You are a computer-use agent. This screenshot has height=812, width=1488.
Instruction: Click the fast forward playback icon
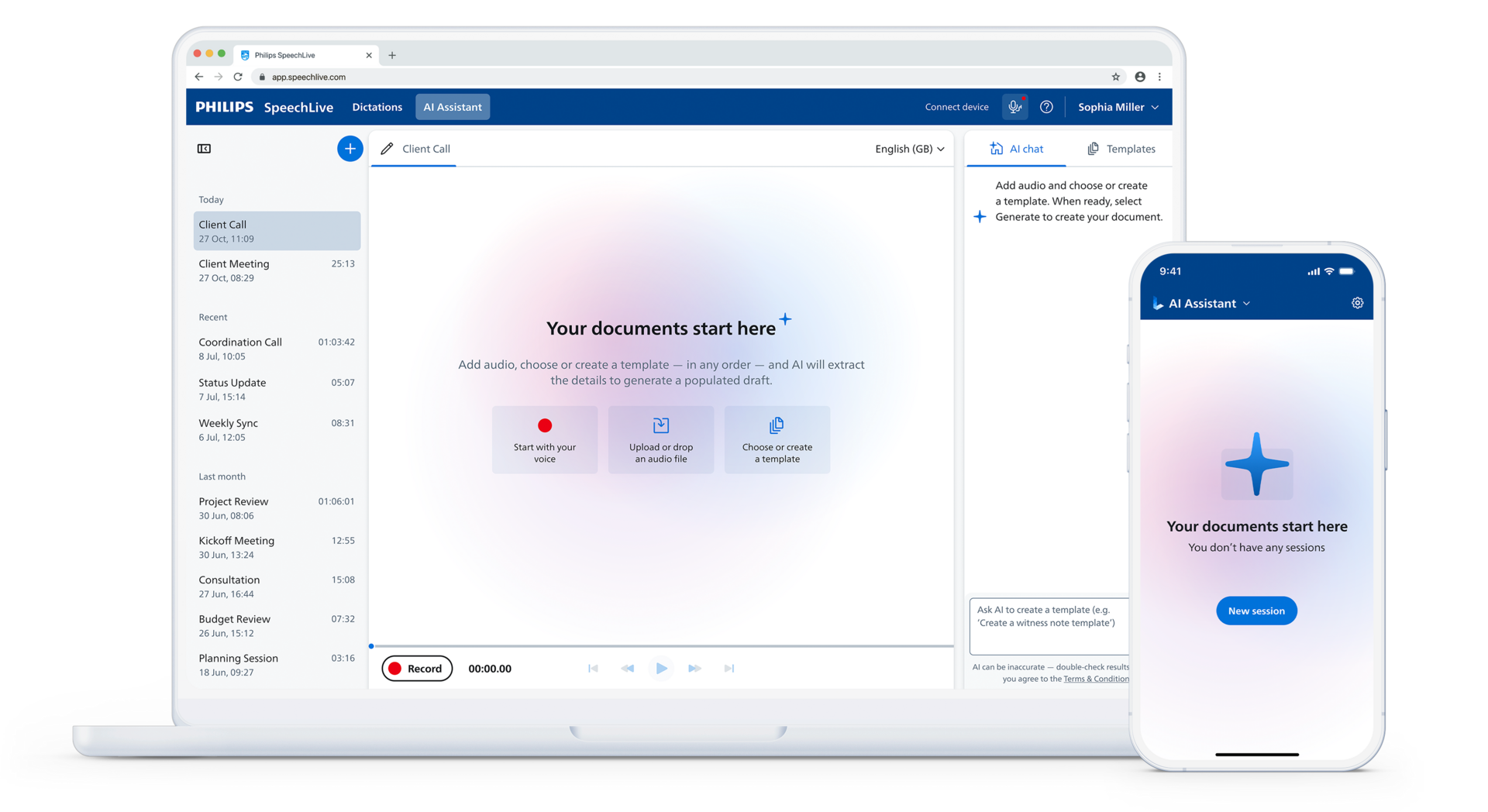695,668
